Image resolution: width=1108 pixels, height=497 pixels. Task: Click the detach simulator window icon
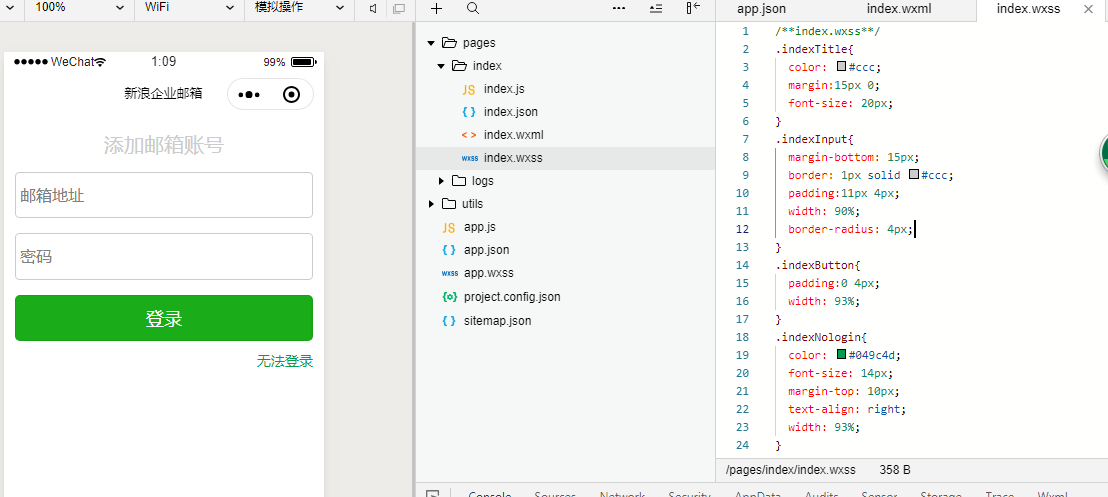399,8
